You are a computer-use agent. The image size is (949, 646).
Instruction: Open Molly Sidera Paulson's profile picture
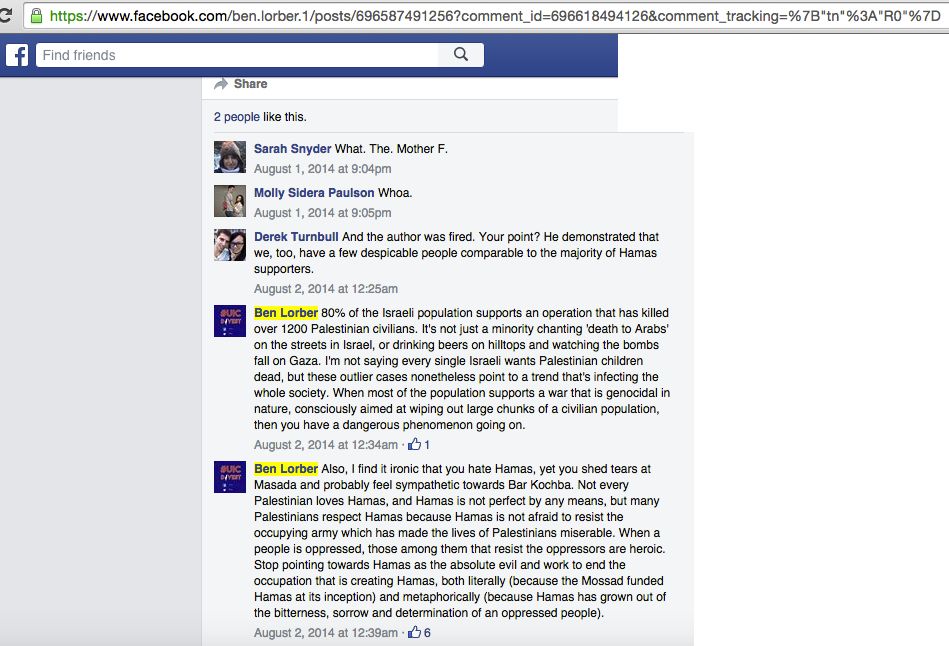[x=230, y=201]
